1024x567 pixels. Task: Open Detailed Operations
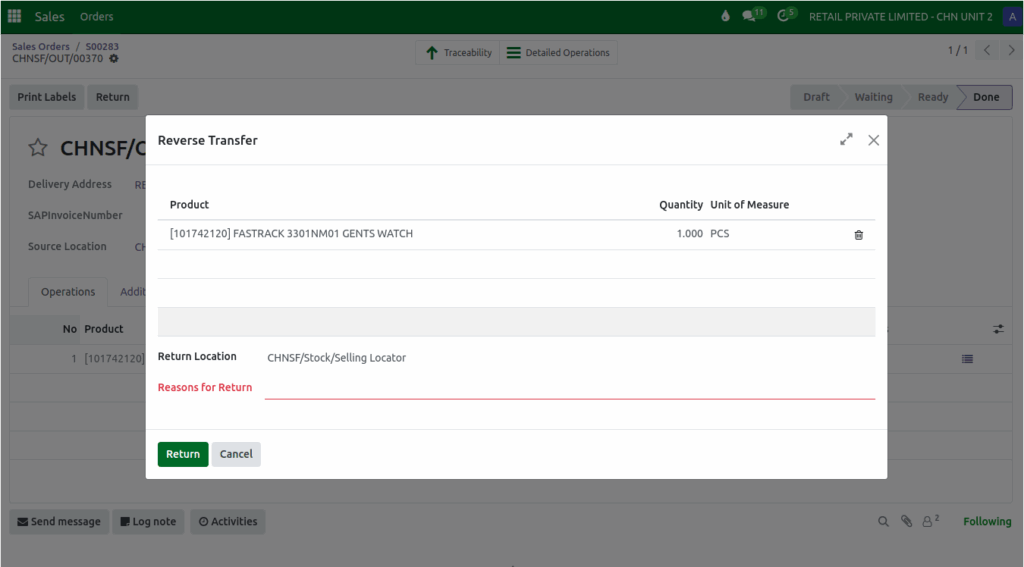click(558, 52)
